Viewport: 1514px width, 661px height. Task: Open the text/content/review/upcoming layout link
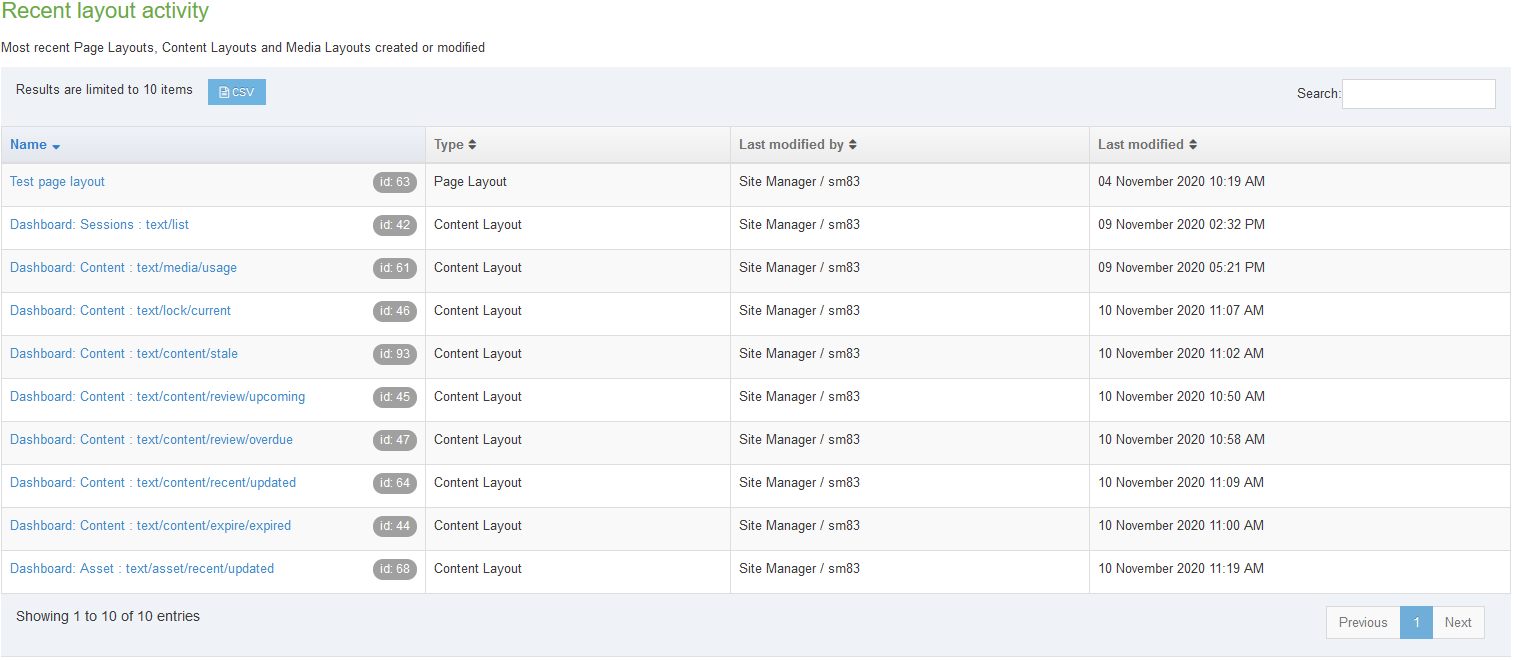(157, 397)
